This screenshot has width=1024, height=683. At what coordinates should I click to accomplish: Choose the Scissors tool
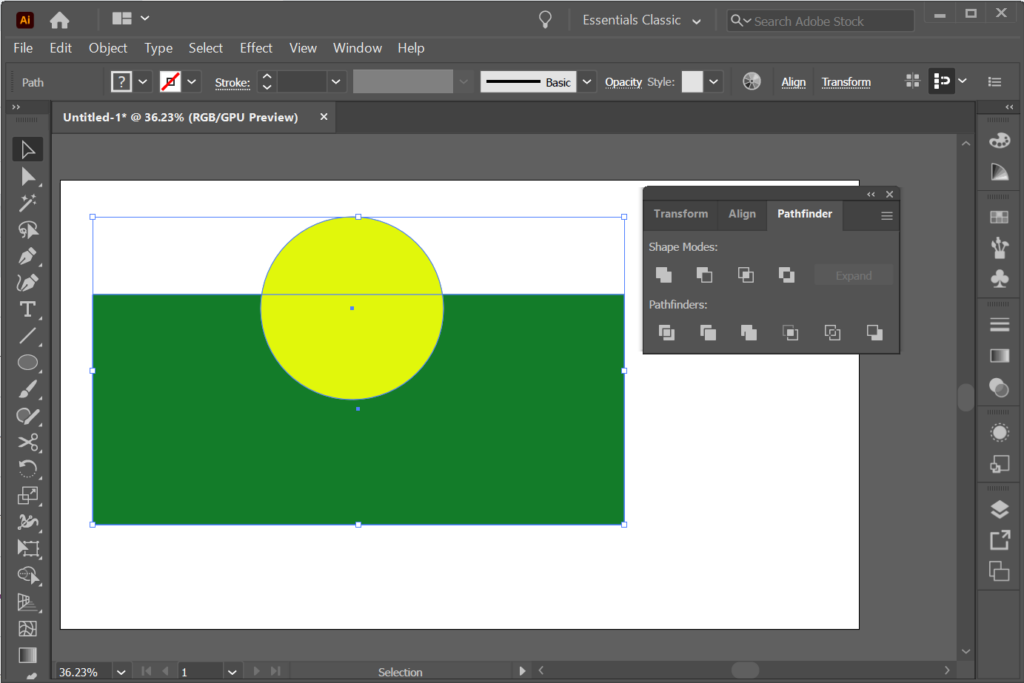tap(27, 443)
